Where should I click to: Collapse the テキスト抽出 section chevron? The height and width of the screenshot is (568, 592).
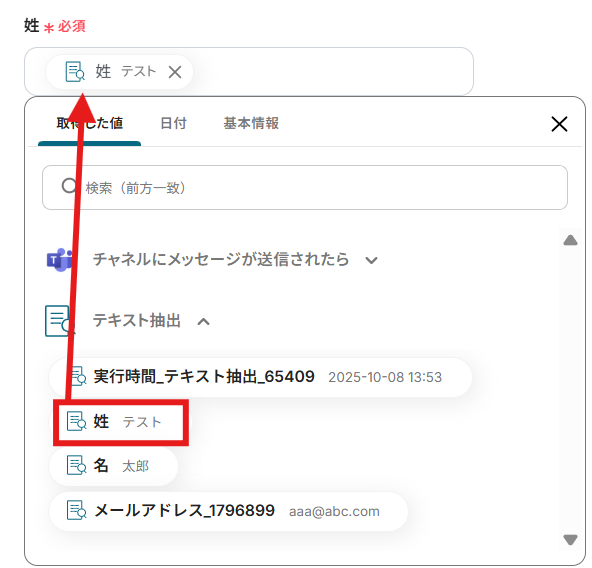click(x=204, y=321)
